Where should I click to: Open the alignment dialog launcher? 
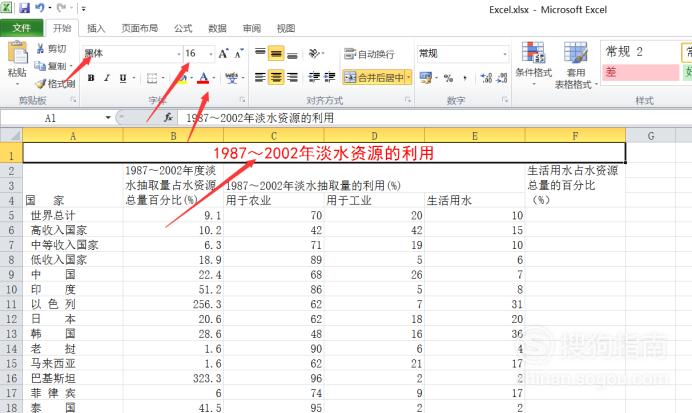click(x=407, y=100)
